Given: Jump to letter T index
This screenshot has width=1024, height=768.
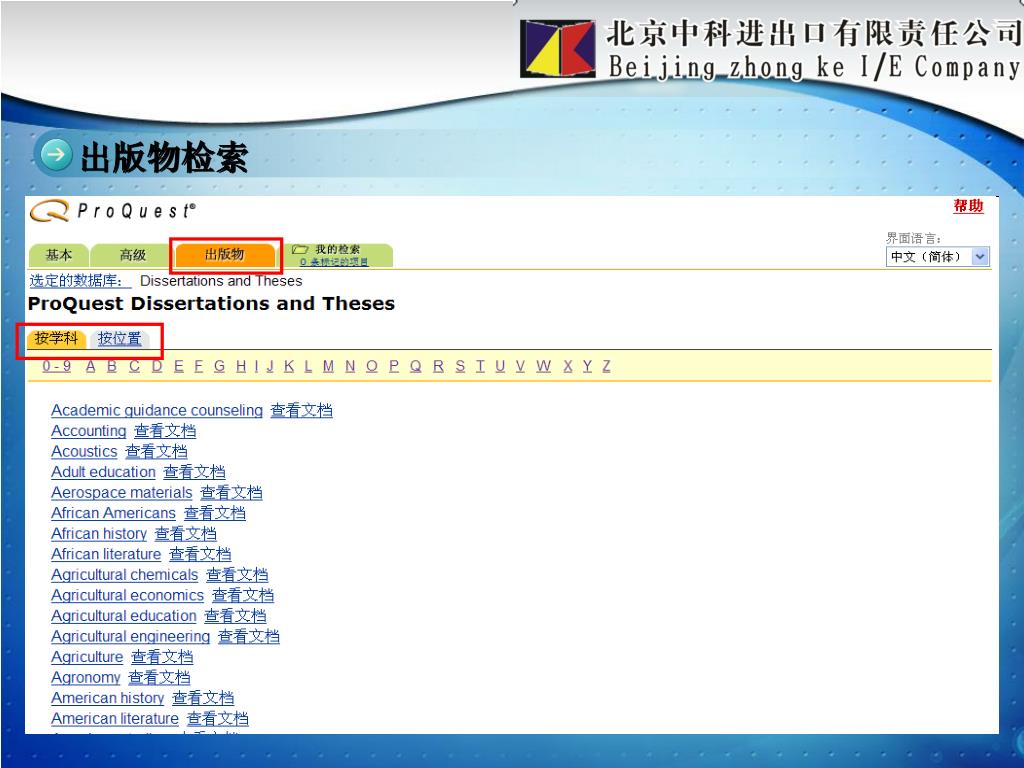Looking at the screenshot, I should click(x=480, y=366).
